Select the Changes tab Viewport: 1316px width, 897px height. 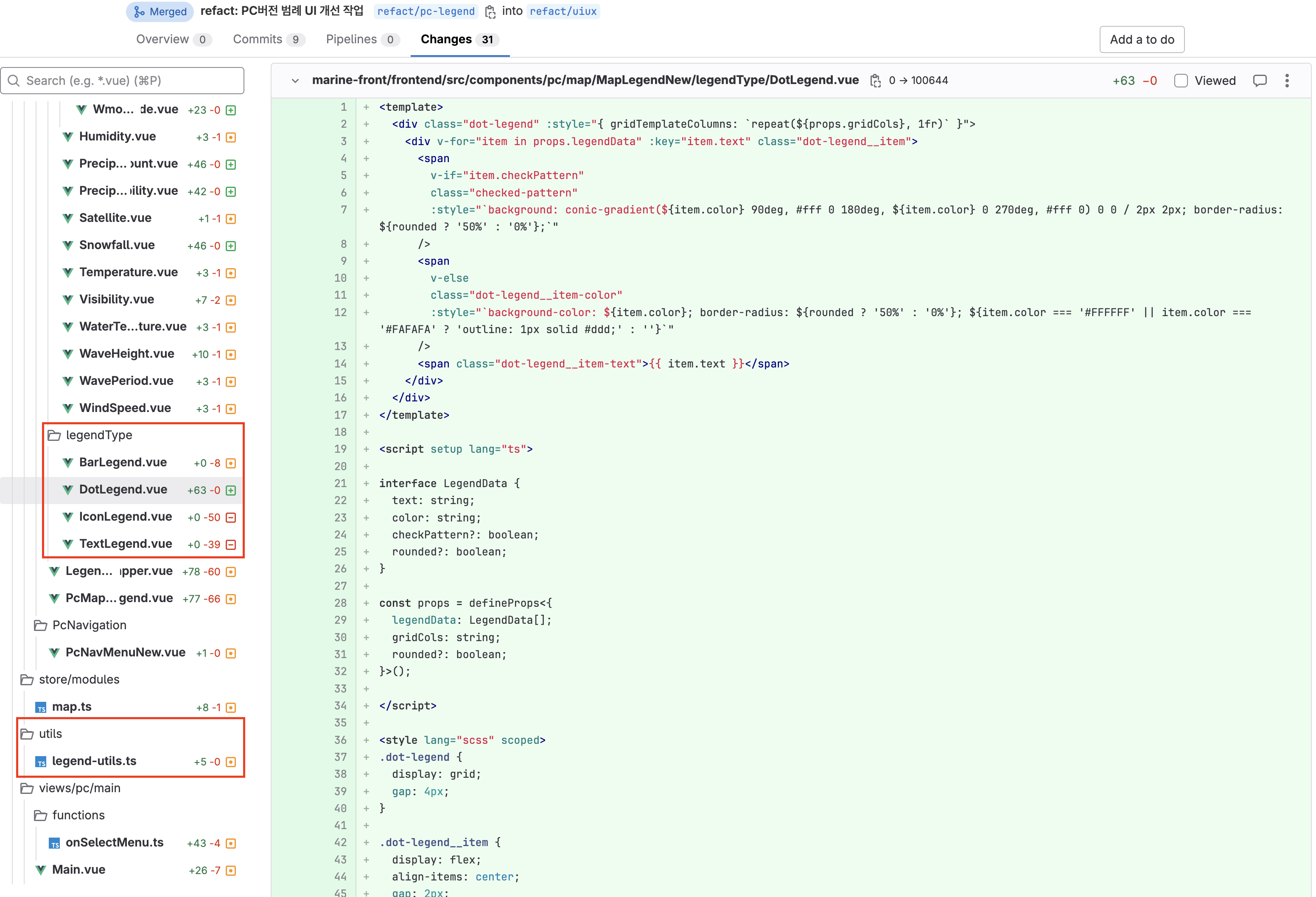(x=460, y=39)
